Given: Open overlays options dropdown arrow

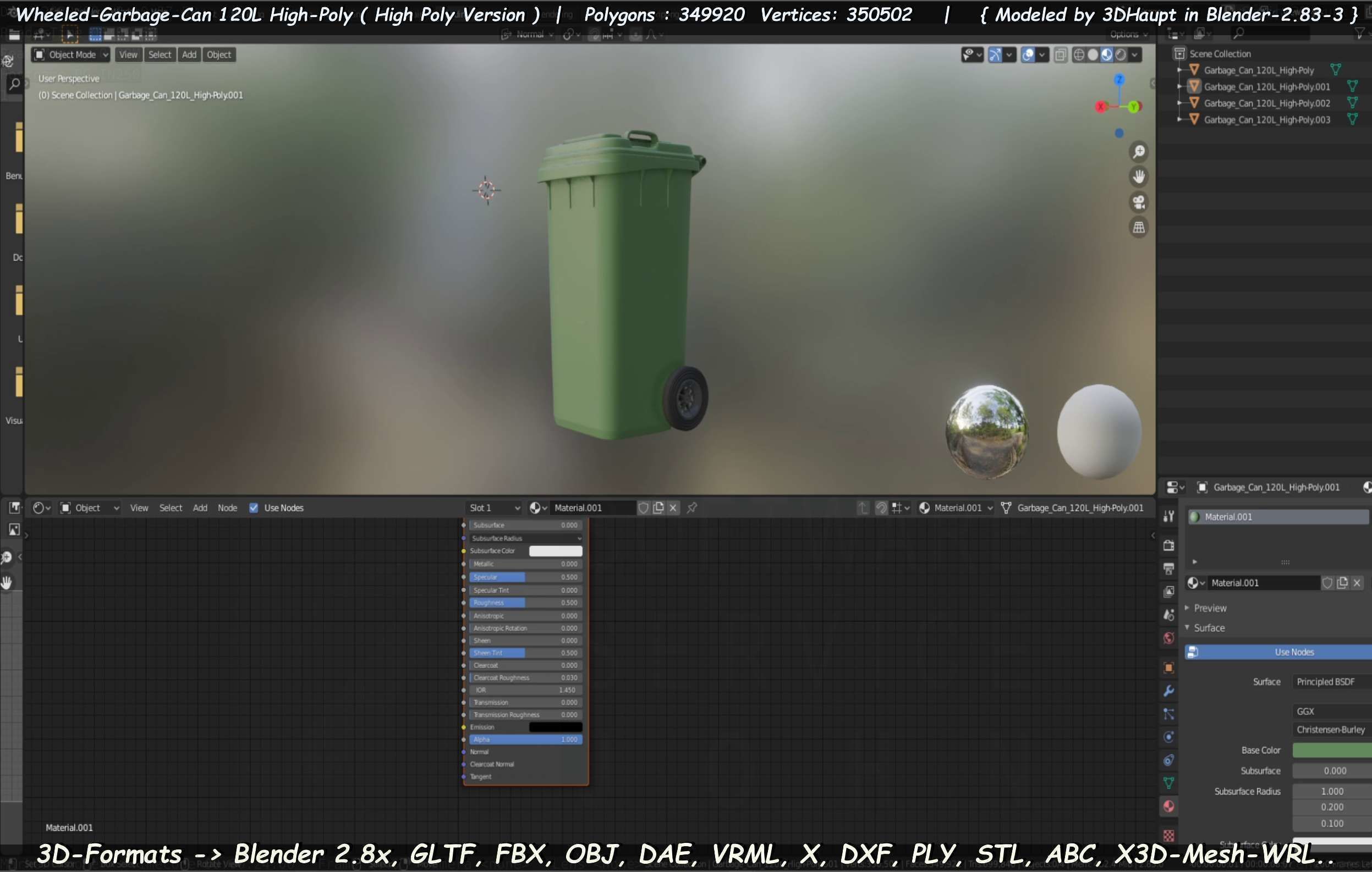Looking at the screenshot, I should (1042, 54).
